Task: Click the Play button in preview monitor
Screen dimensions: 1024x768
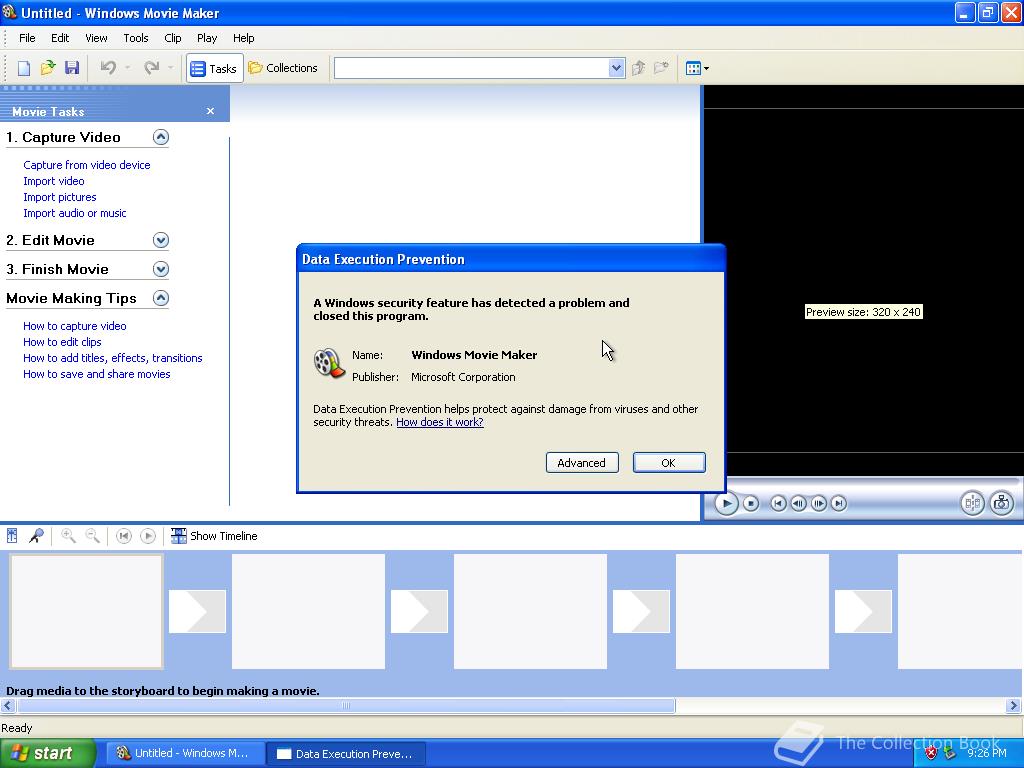Action: 726,504
